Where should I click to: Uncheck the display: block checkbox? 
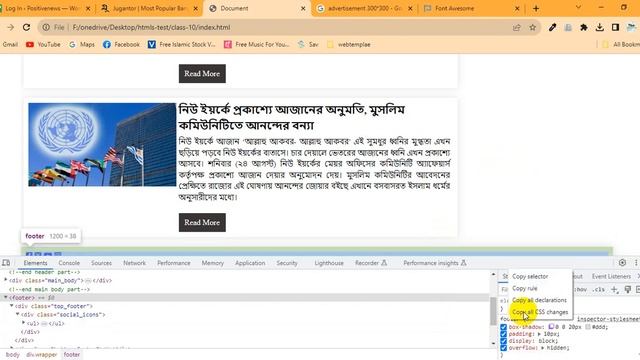click(x=503, y=341)
